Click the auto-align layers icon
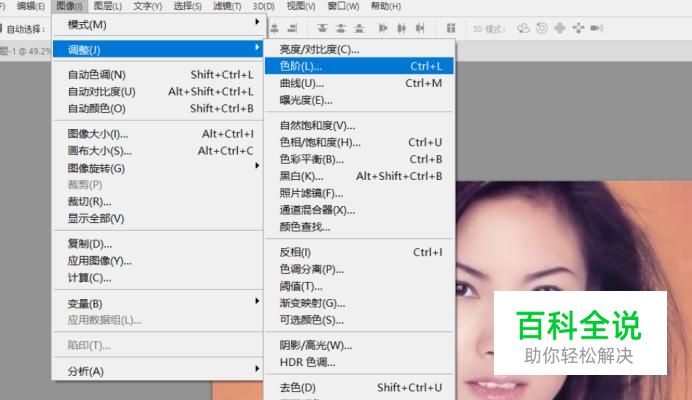This screenshot has width=692, height=400. (x=451, y=28)
